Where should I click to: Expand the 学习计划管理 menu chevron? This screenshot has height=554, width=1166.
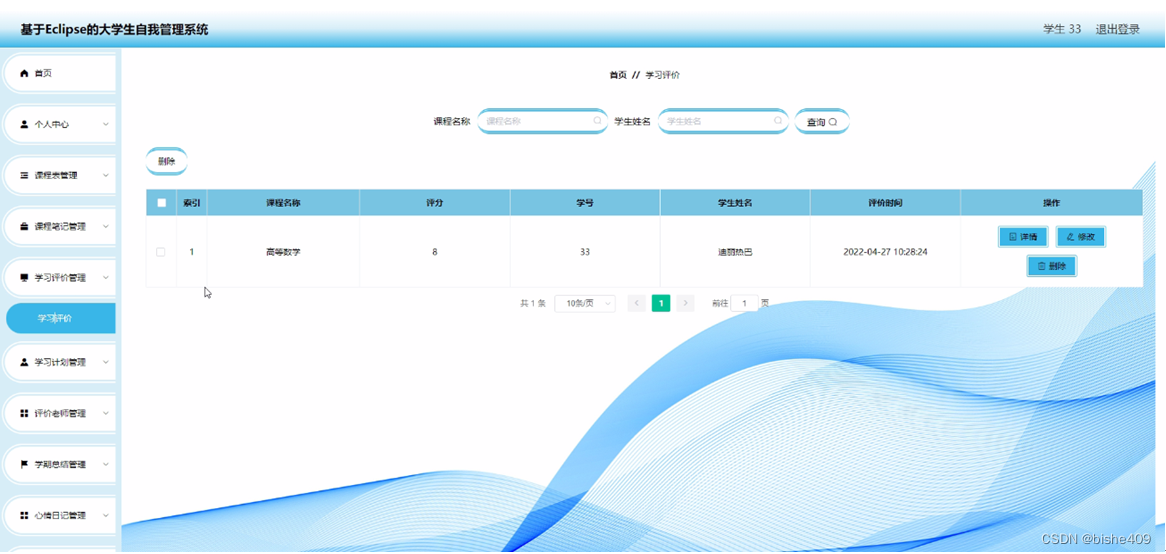pos(106,362)
